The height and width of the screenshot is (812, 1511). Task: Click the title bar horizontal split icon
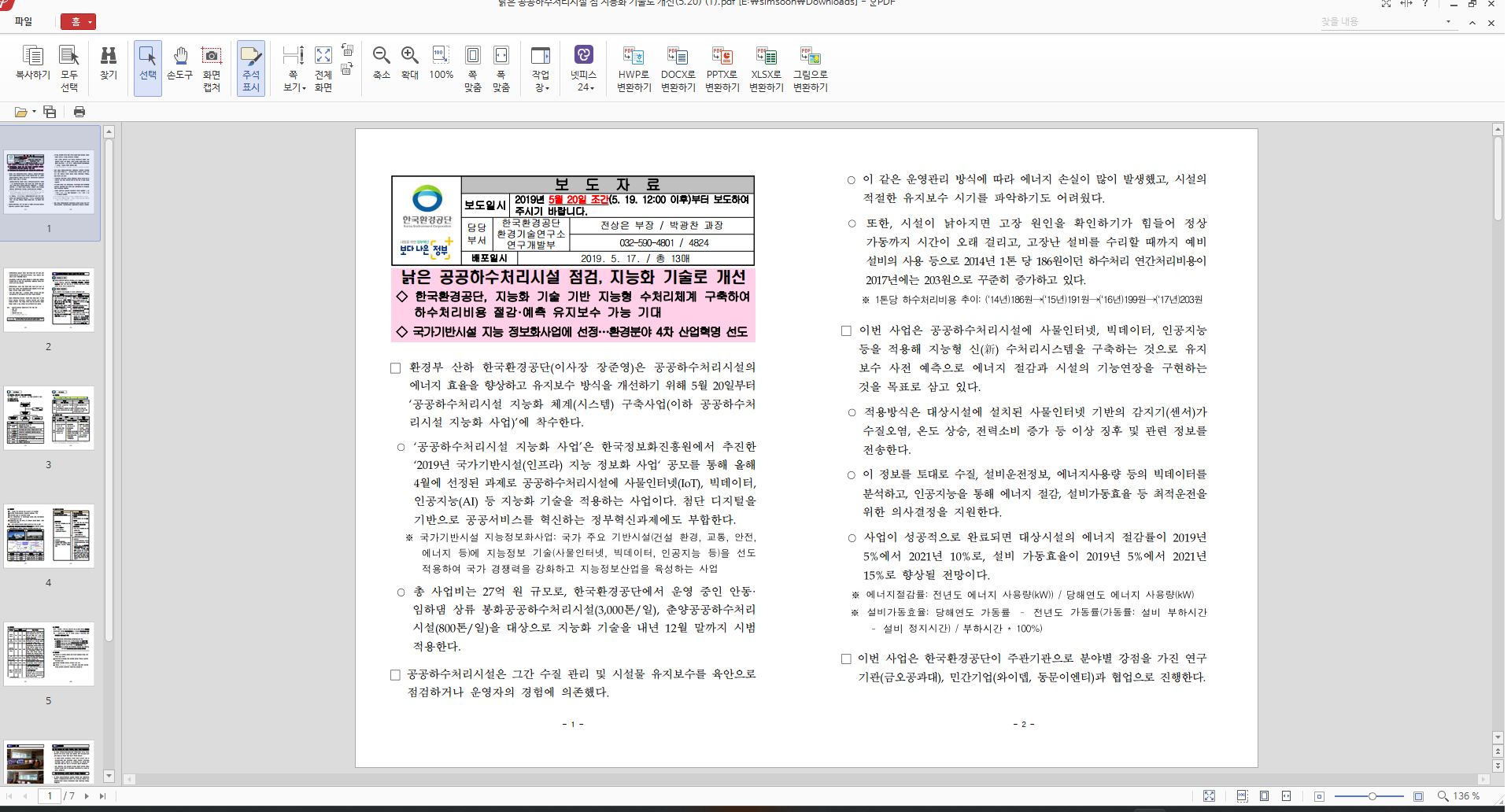coord(1406,4)
